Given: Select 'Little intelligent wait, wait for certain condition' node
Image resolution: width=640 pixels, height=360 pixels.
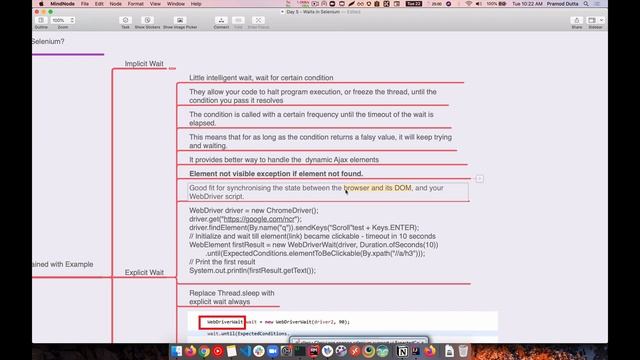Looking at the screenshot, I should 261,78.
